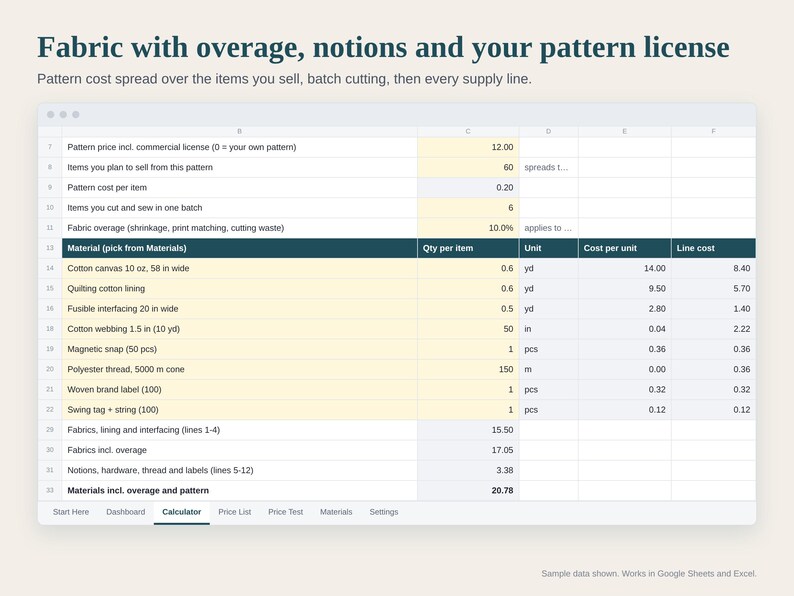794x596 pixels.
Task: Click the pattern cost per item value 0.20
Action: click(468, 188)
